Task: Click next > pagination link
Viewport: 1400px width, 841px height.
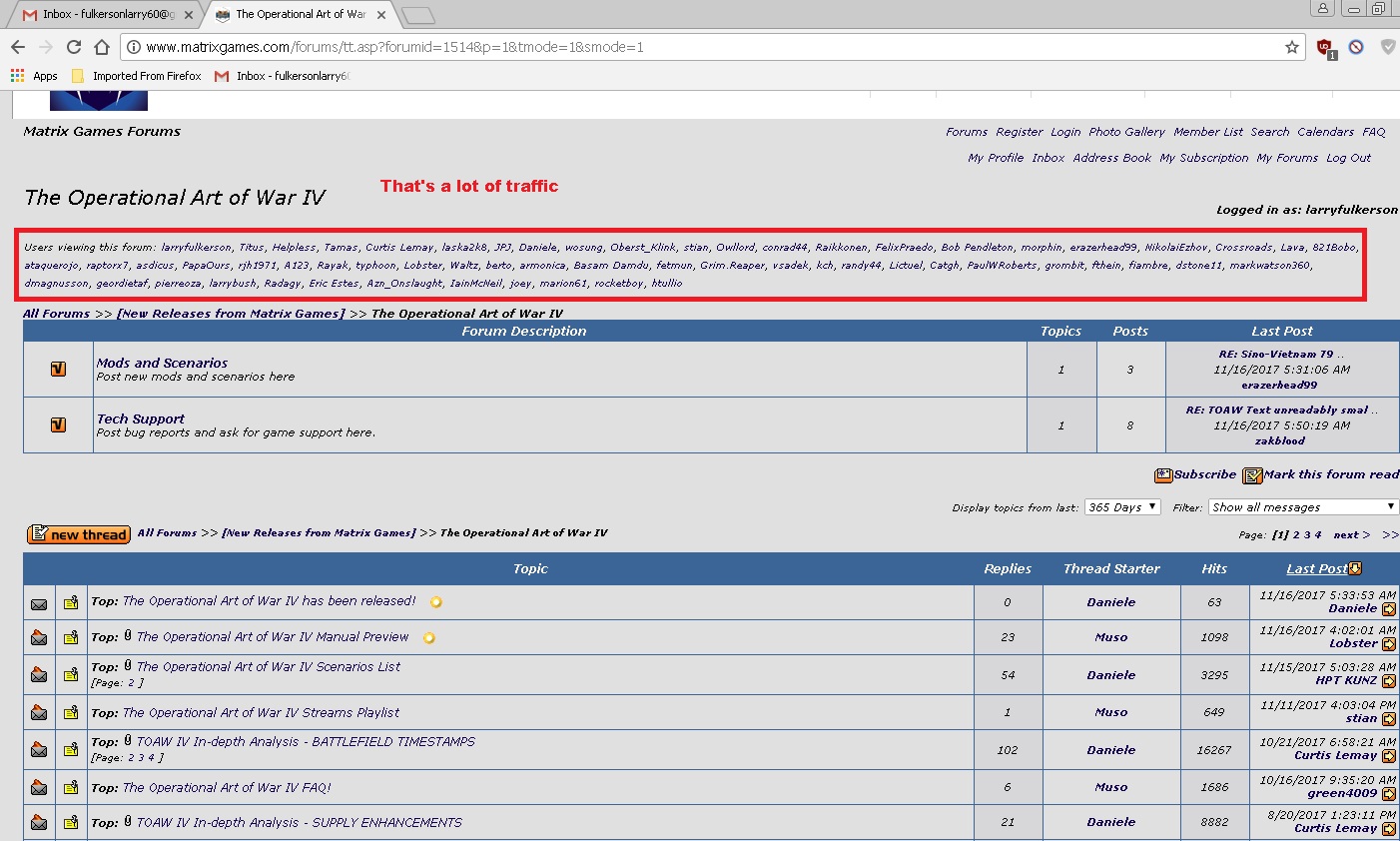Action: point(1351,535)
